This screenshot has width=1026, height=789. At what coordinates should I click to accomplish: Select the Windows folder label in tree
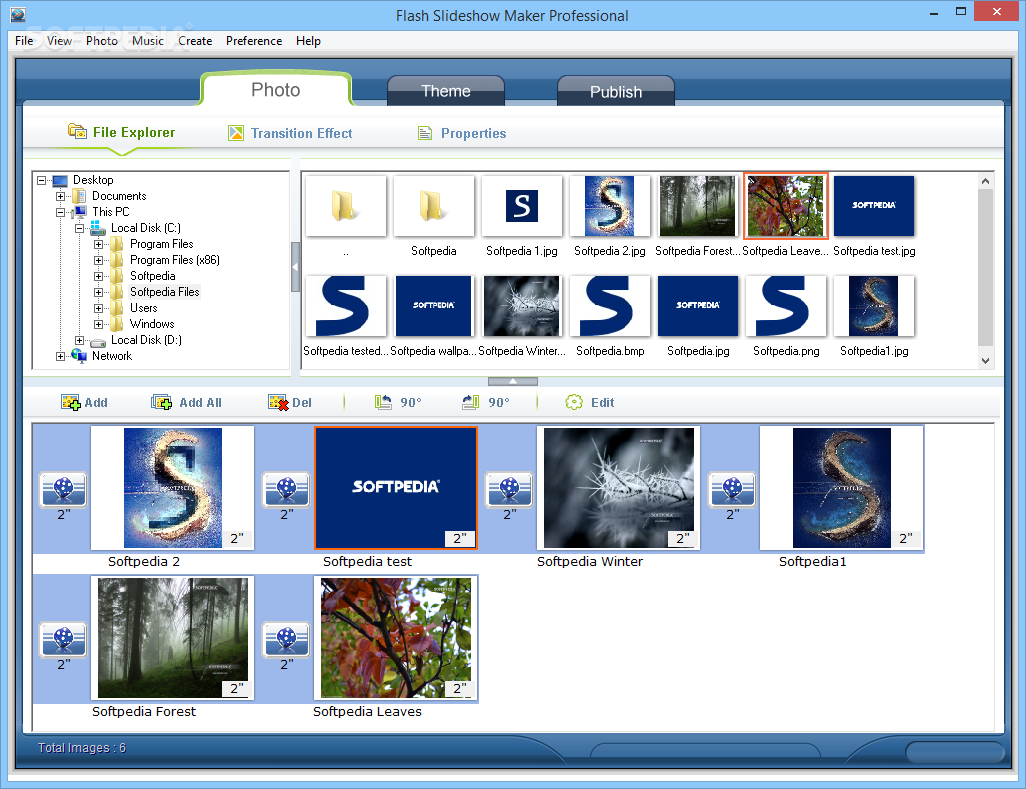point(152,324)
